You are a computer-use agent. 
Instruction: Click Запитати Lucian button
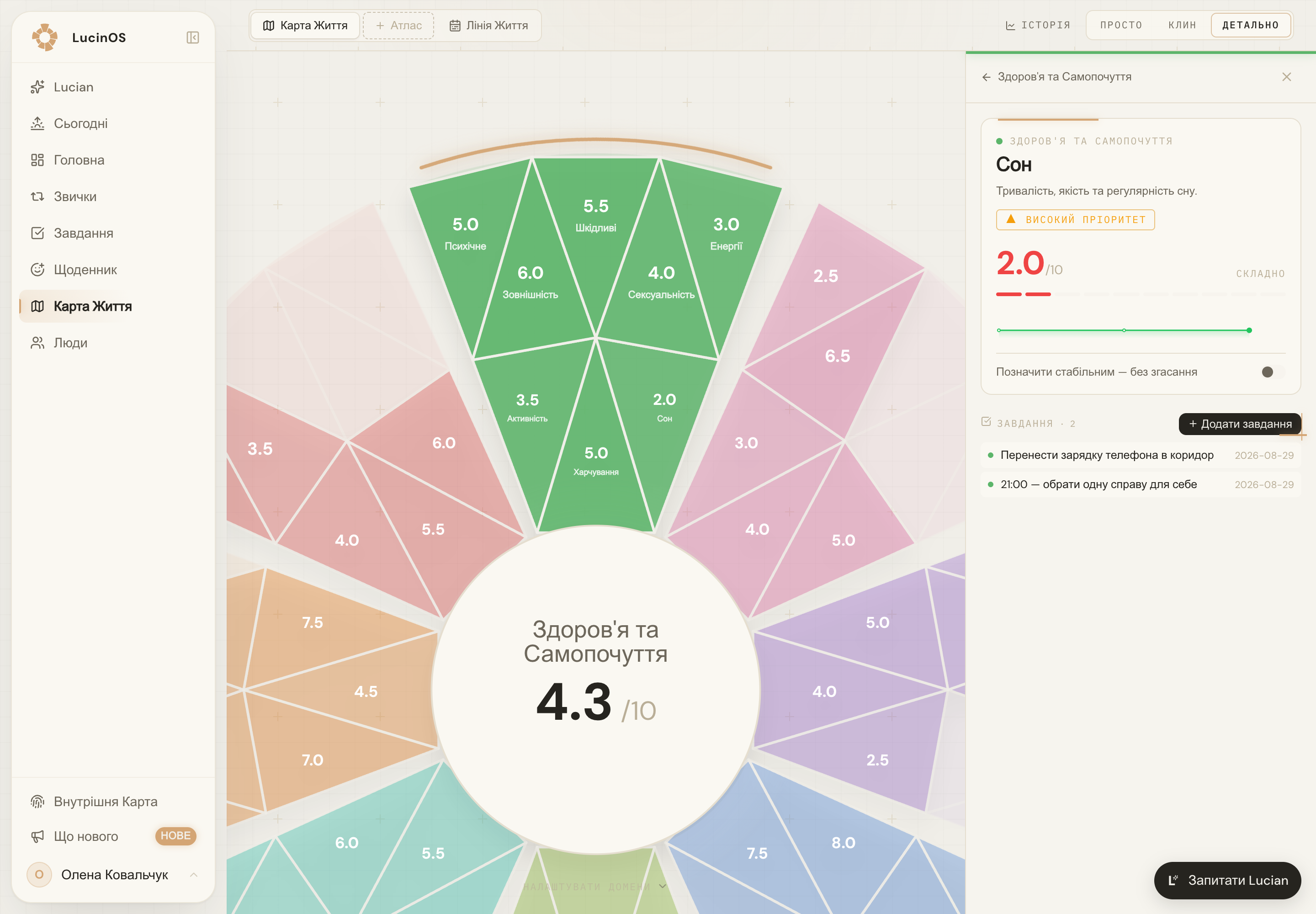click(x=1227, y=880)
